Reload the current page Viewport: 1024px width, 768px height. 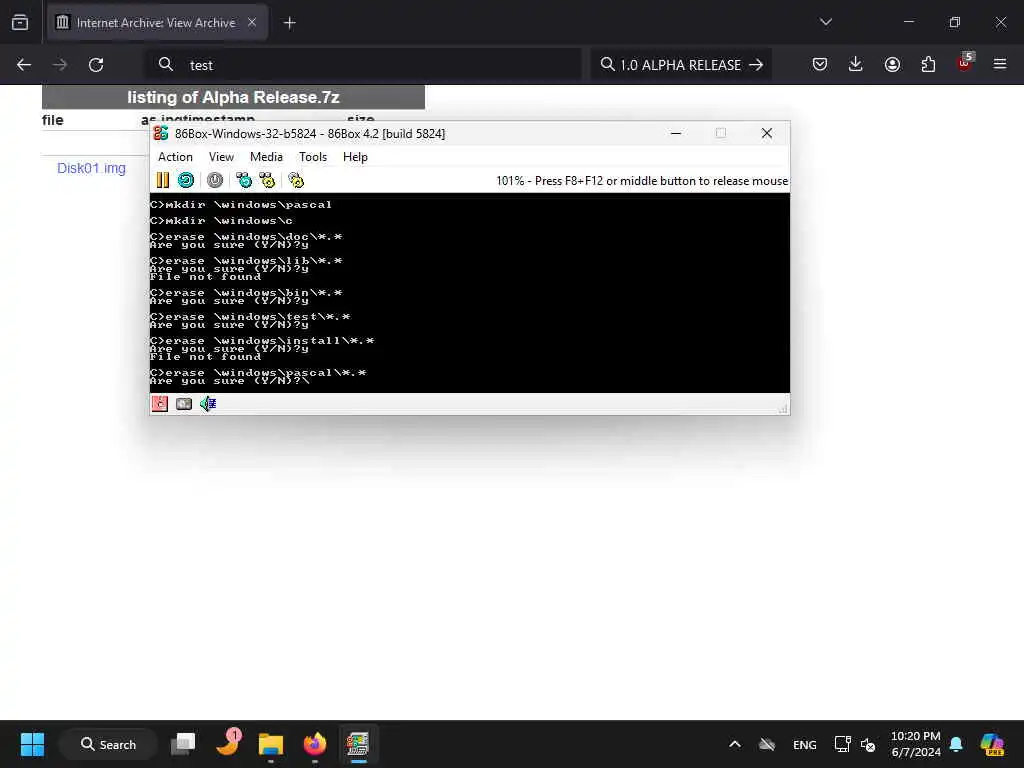point(96,65)
